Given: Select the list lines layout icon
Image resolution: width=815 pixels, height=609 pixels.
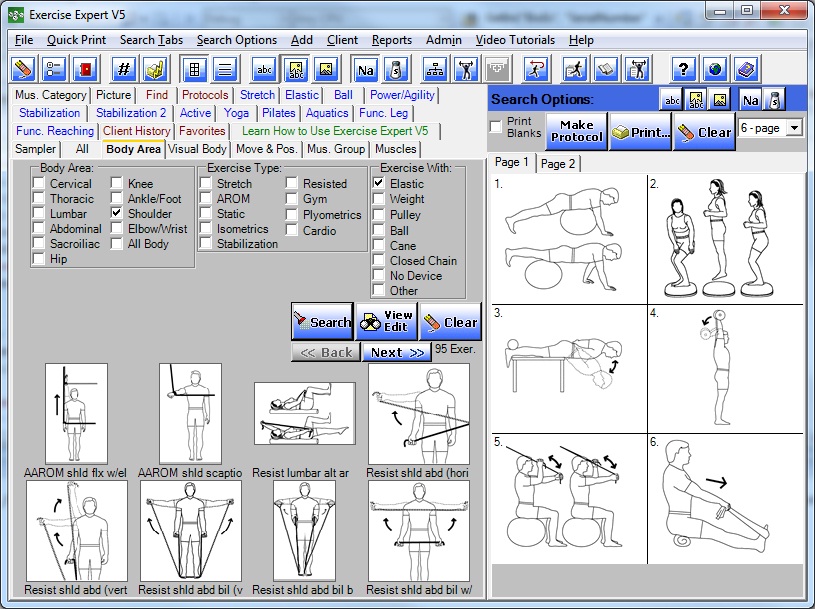Looking at the screenshot, I should point(225,69).
